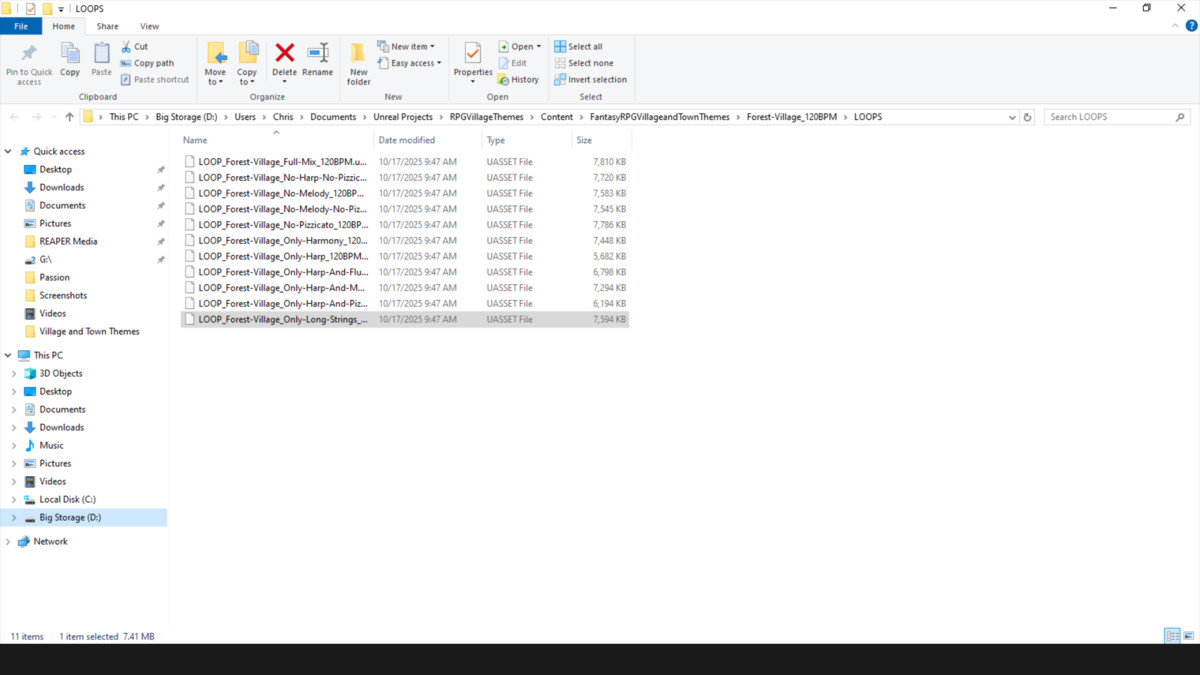Switch to the View ribbon tab
This screenshot has width=1200, height=675.
(149, 26)
